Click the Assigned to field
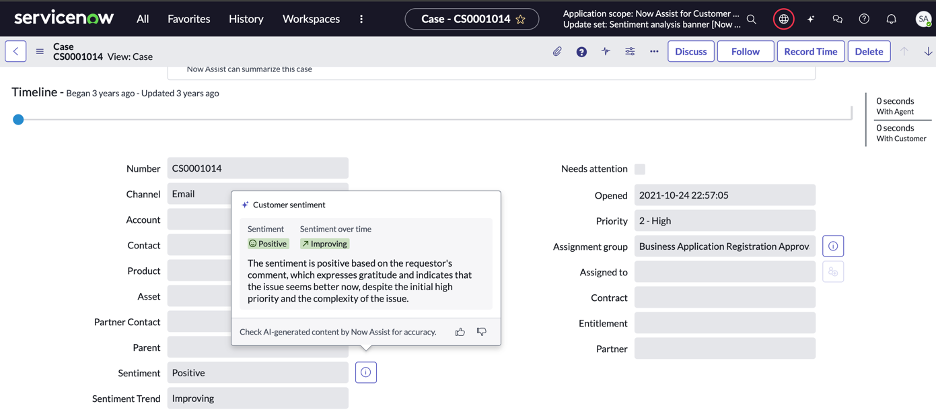This screenshot has height=410, width=936. coord(725,272)
